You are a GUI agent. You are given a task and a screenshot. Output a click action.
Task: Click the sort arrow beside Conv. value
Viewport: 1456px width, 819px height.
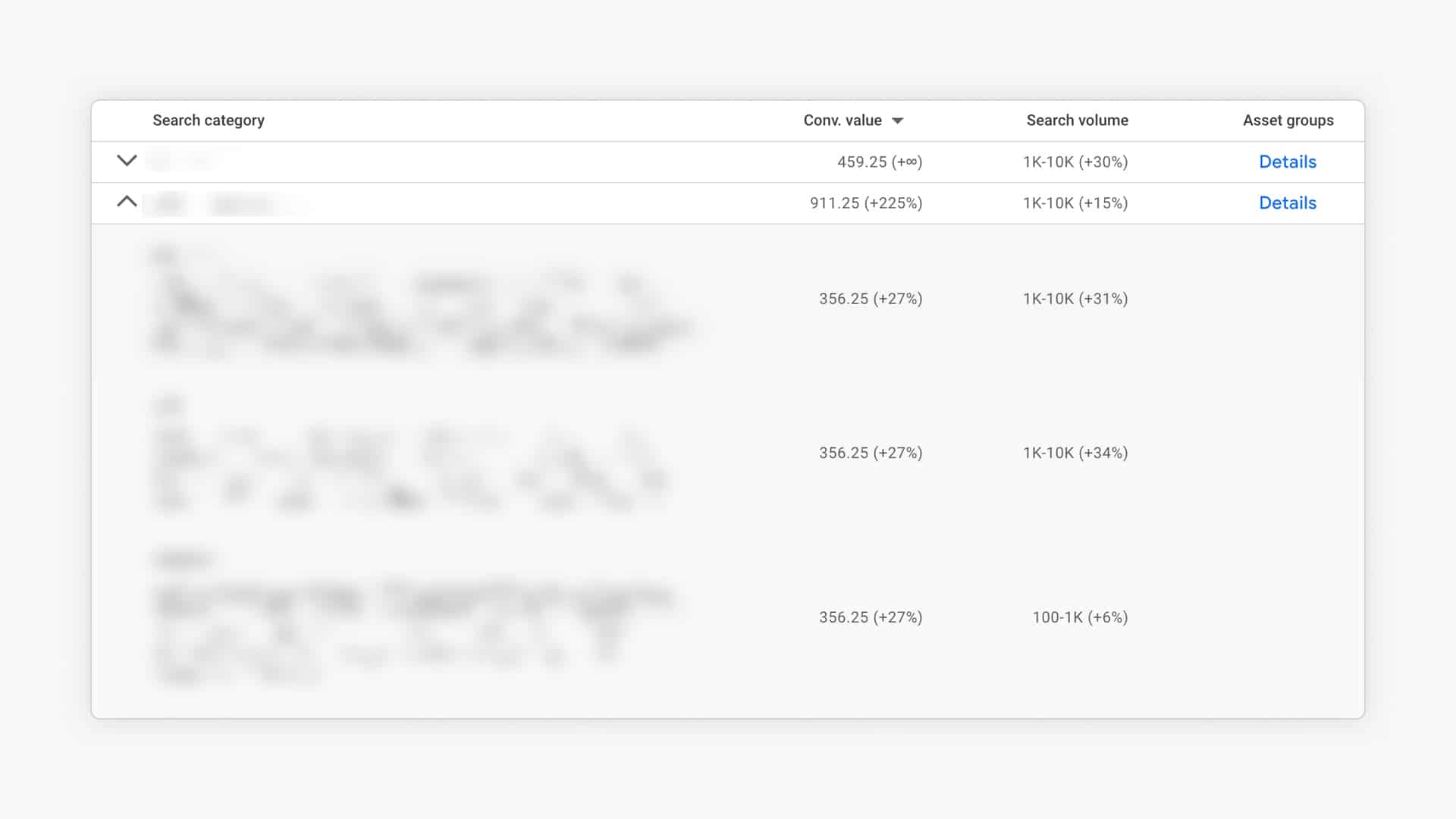coord(898,121)
